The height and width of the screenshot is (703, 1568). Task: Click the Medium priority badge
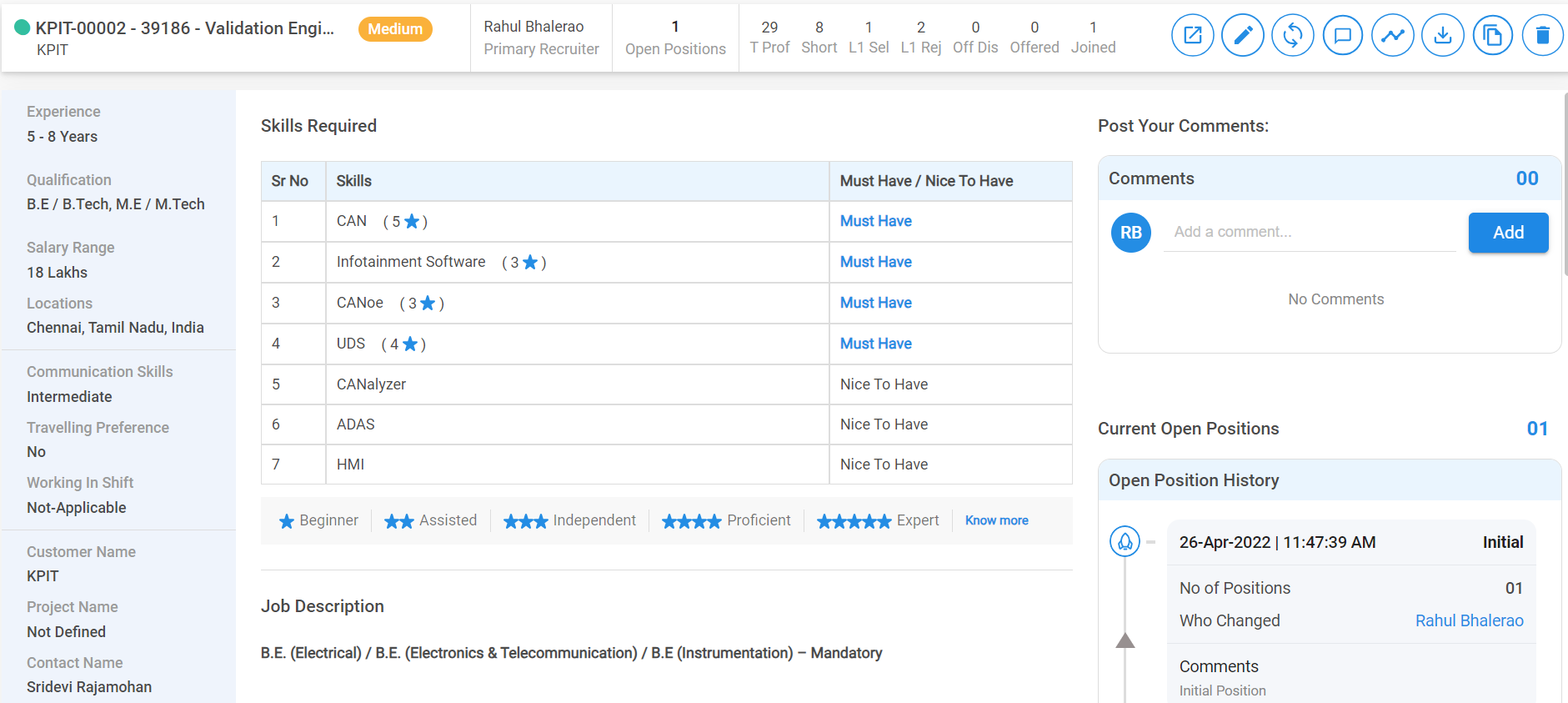[395, 29]
